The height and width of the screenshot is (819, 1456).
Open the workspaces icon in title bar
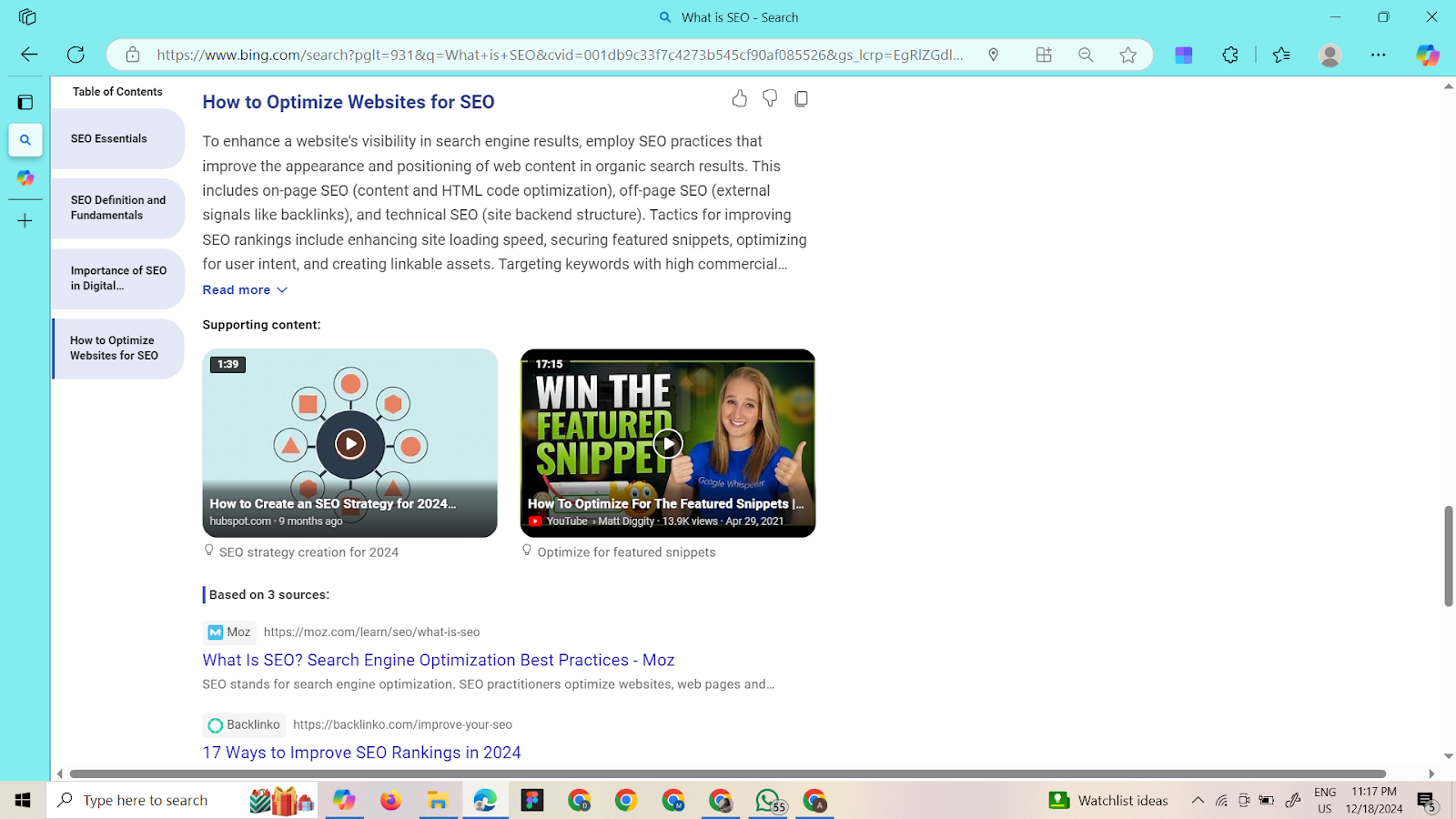pyautogui.click(x=27, y=17)
